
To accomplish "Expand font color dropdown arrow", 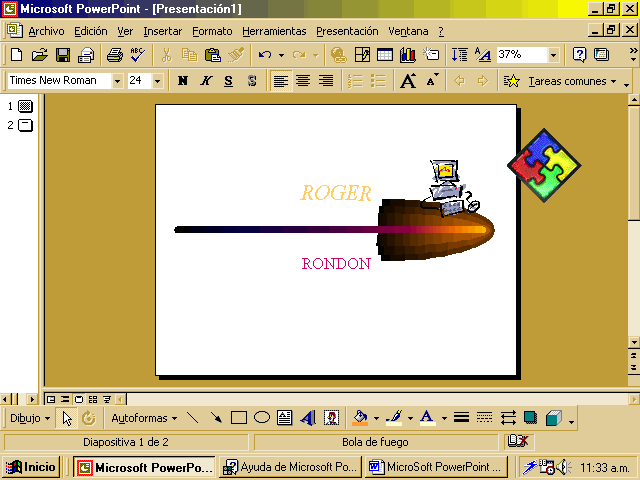I will (444, 418).
